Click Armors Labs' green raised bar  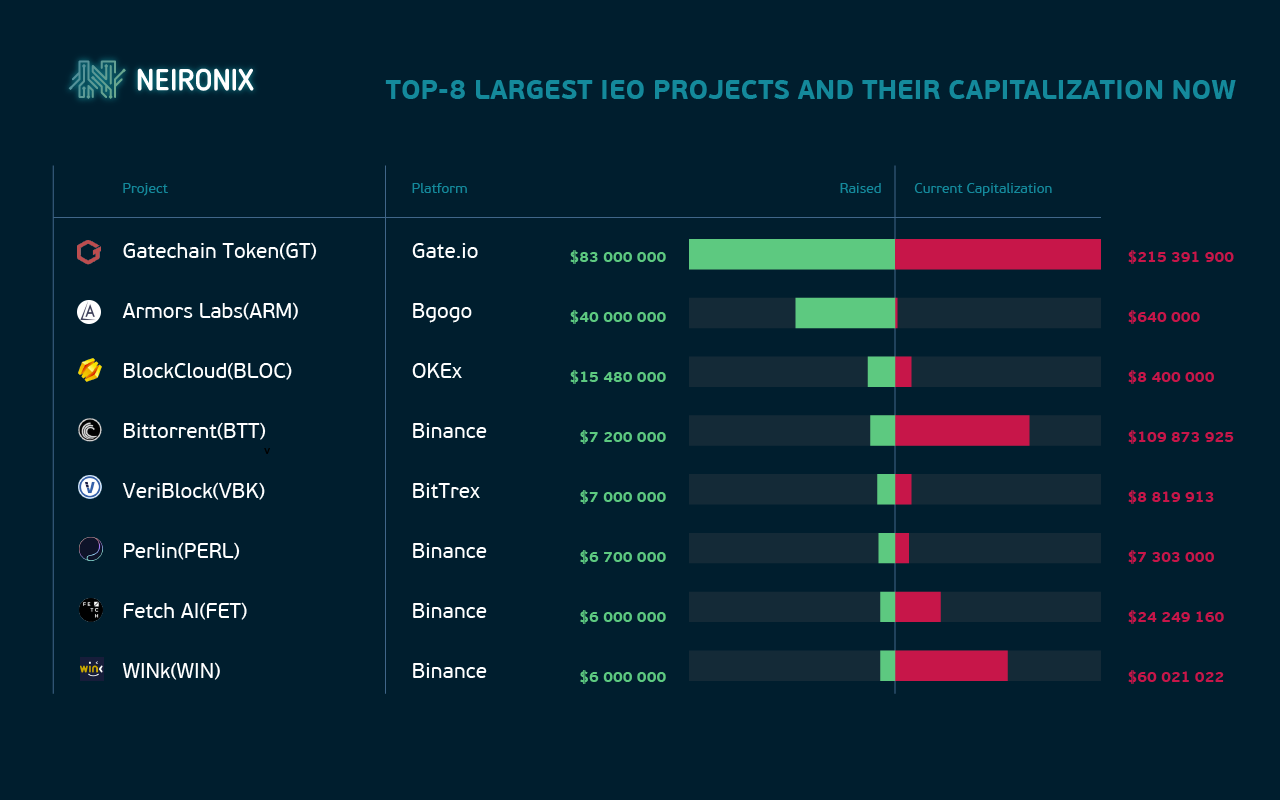(x=845, y=313)
